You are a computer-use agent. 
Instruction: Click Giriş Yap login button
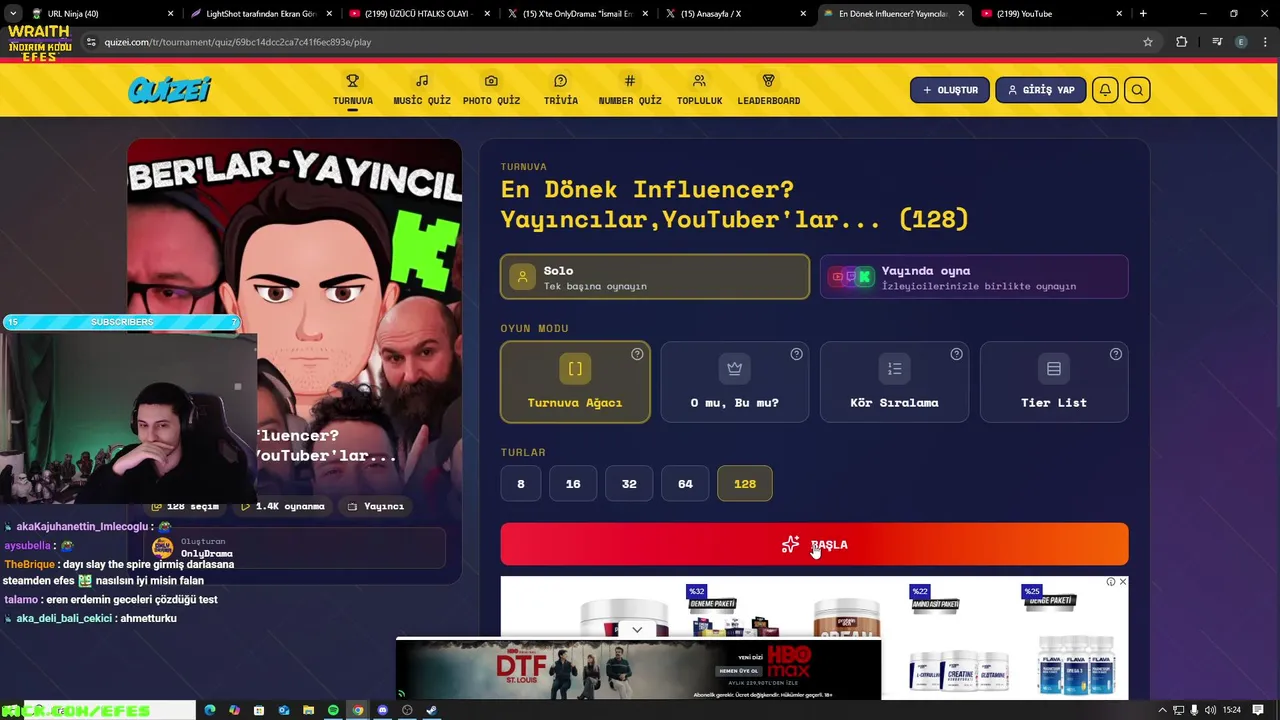coord(1041,90)
